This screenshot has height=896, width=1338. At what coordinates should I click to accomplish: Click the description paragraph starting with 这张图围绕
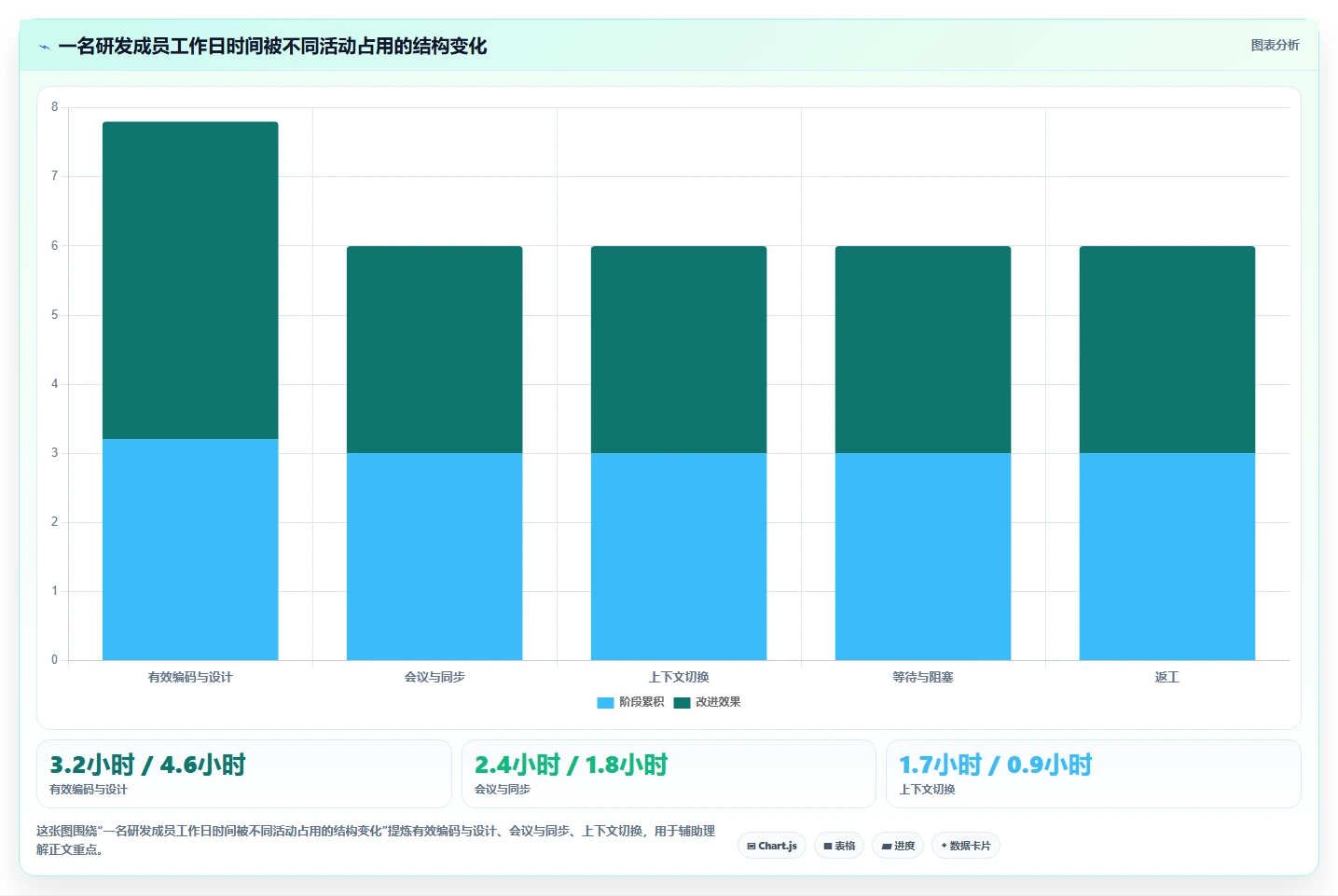[x=376, y=840]
